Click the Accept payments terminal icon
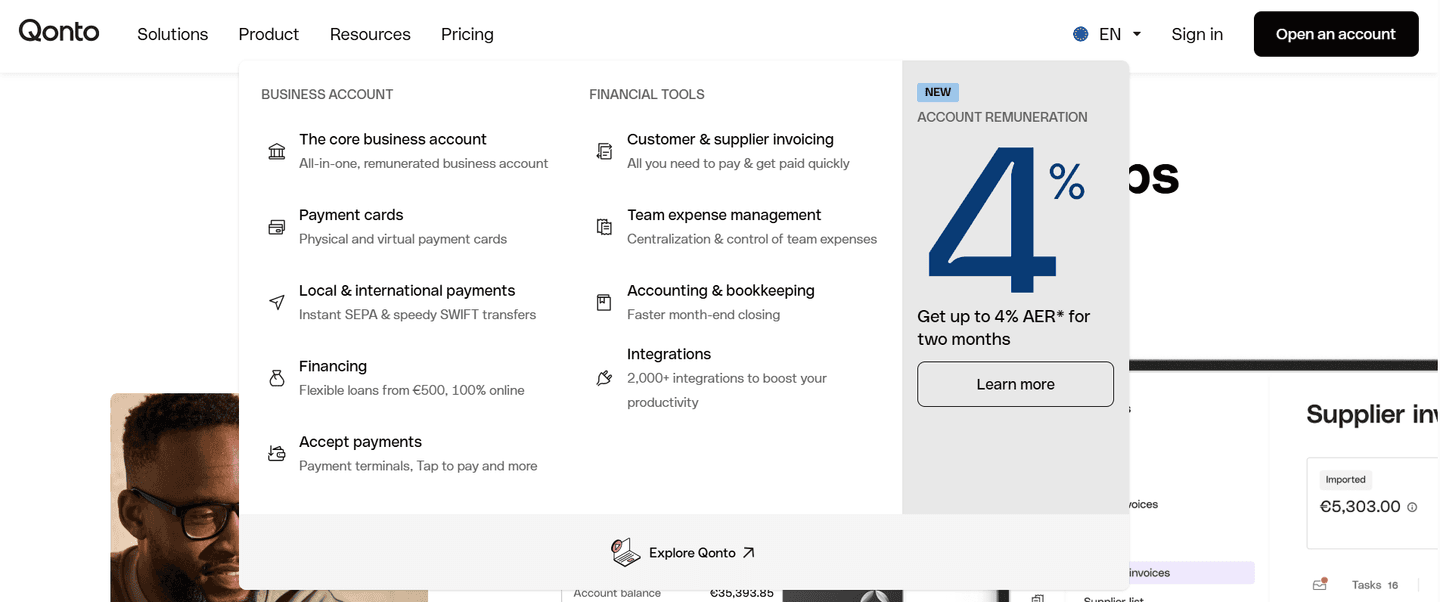 pyautogui.click(x=277, y=454)
